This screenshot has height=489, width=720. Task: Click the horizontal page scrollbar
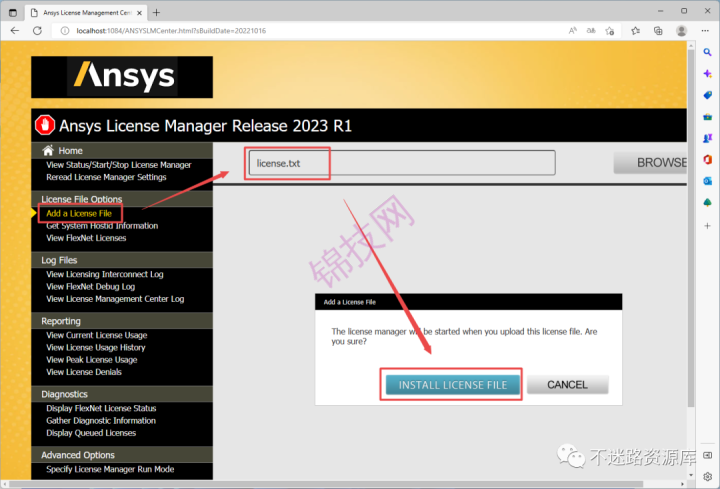coord(326,484)
